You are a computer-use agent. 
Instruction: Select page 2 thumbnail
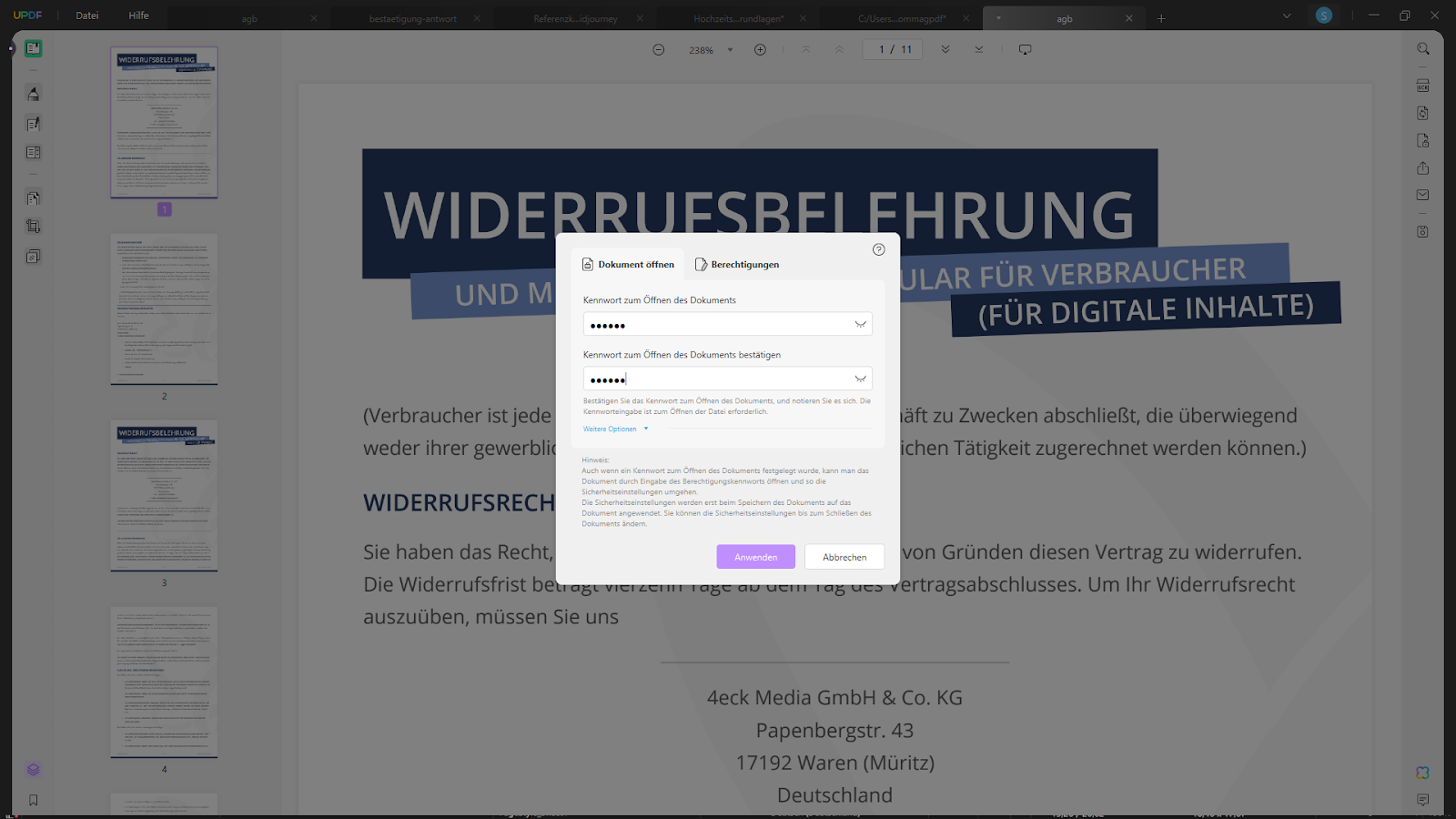tap(164, 309)
